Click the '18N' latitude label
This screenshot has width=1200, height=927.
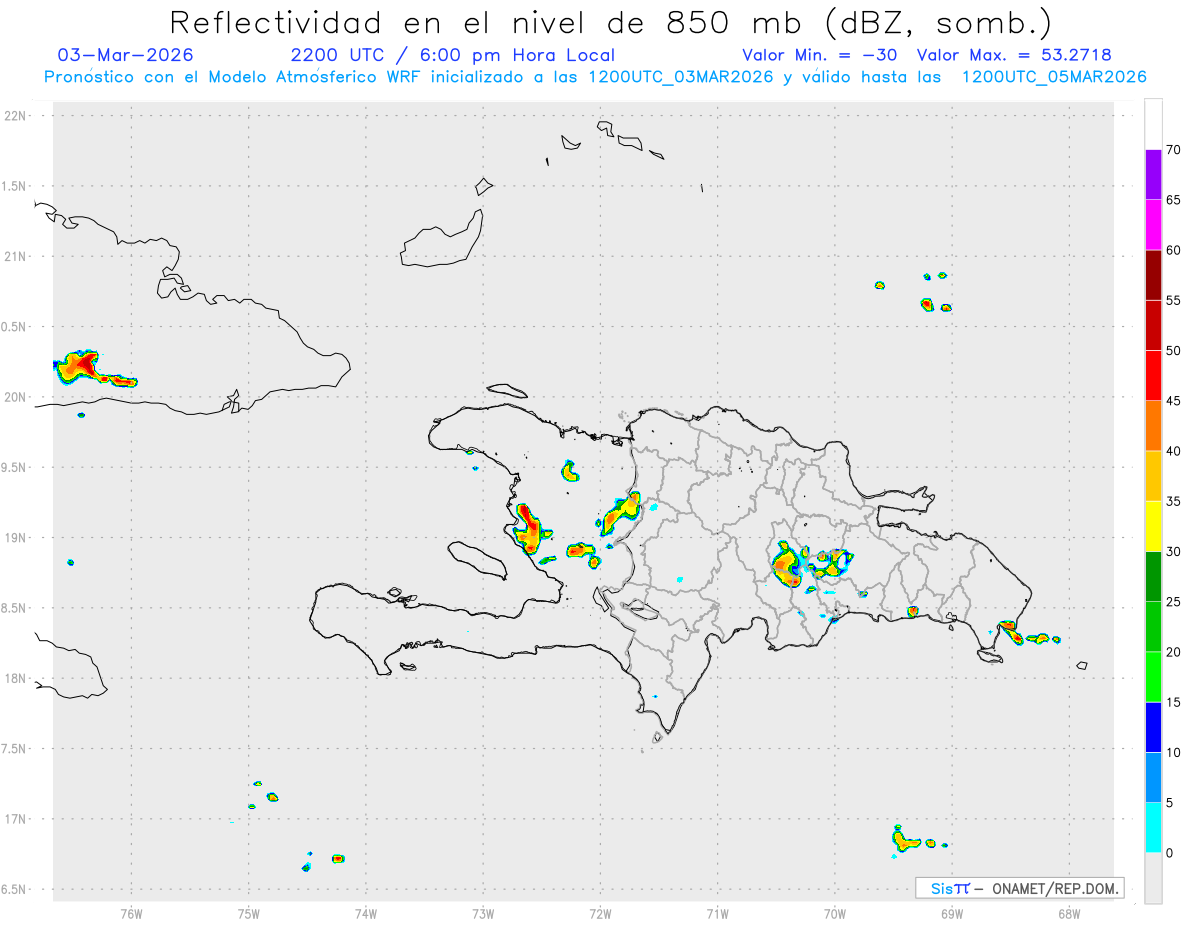[17, 678]
